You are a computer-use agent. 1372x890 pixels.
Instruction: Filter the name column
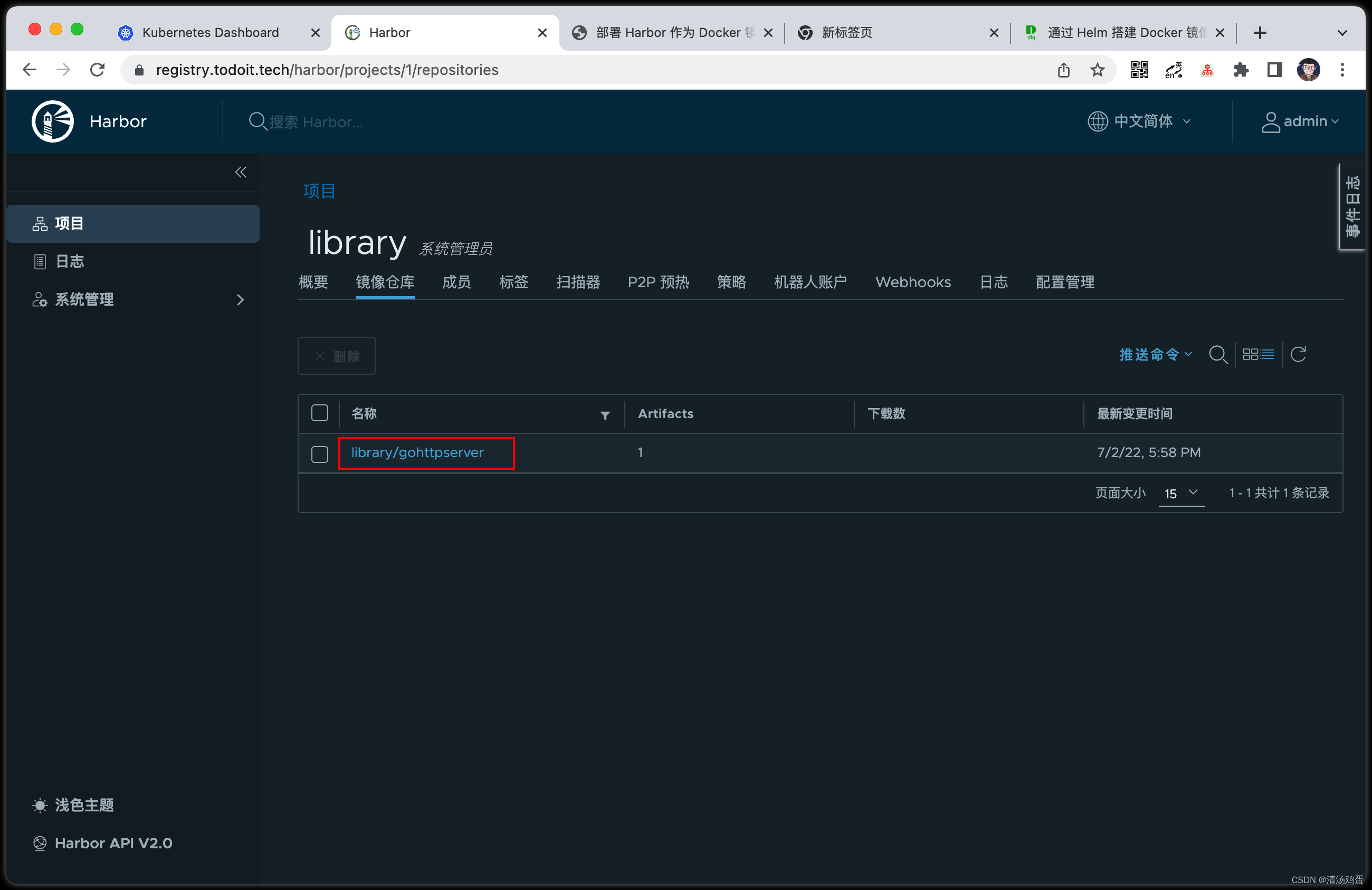(605, 415)
